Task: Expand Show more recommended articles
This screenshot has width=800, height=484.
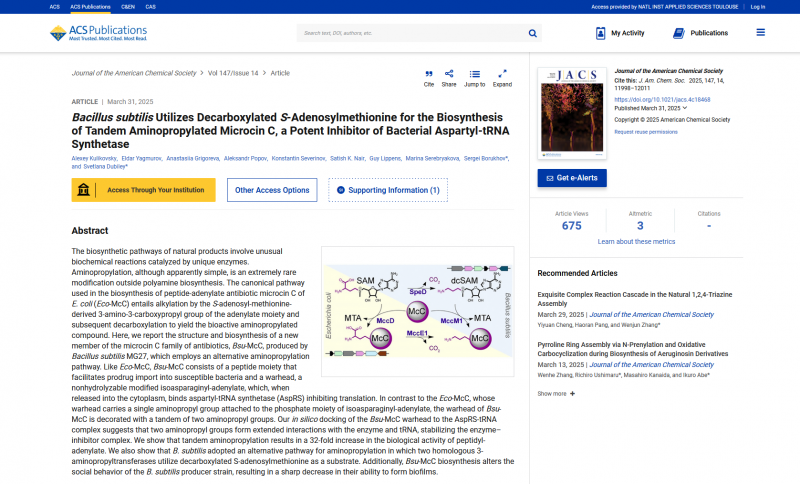Action: (556, 394)
